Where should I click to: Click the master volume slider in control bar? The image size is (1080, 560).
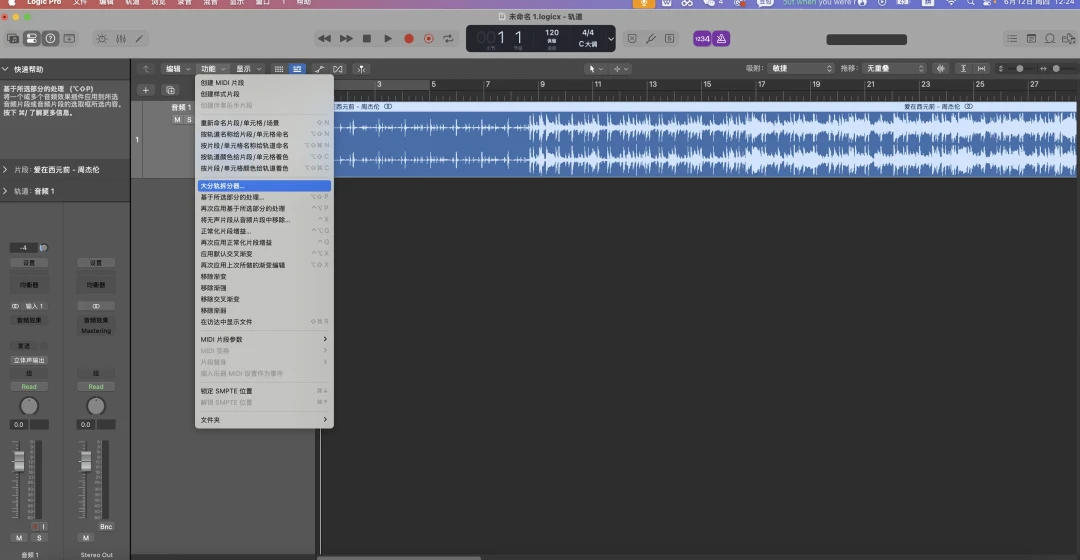coord(866,39)
